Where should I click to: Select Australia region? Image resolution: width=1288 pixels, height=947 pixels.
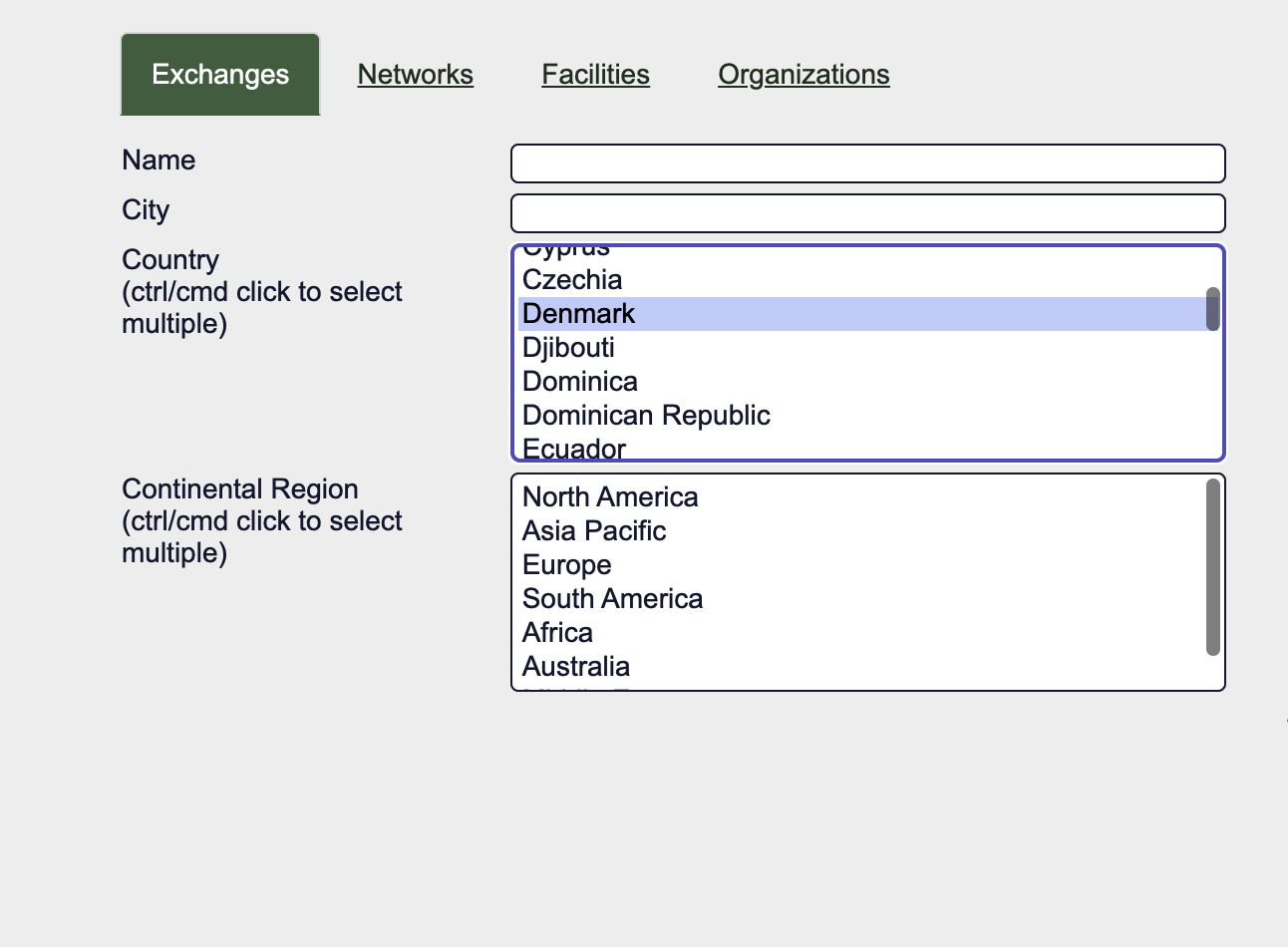(x=862, y=667)
